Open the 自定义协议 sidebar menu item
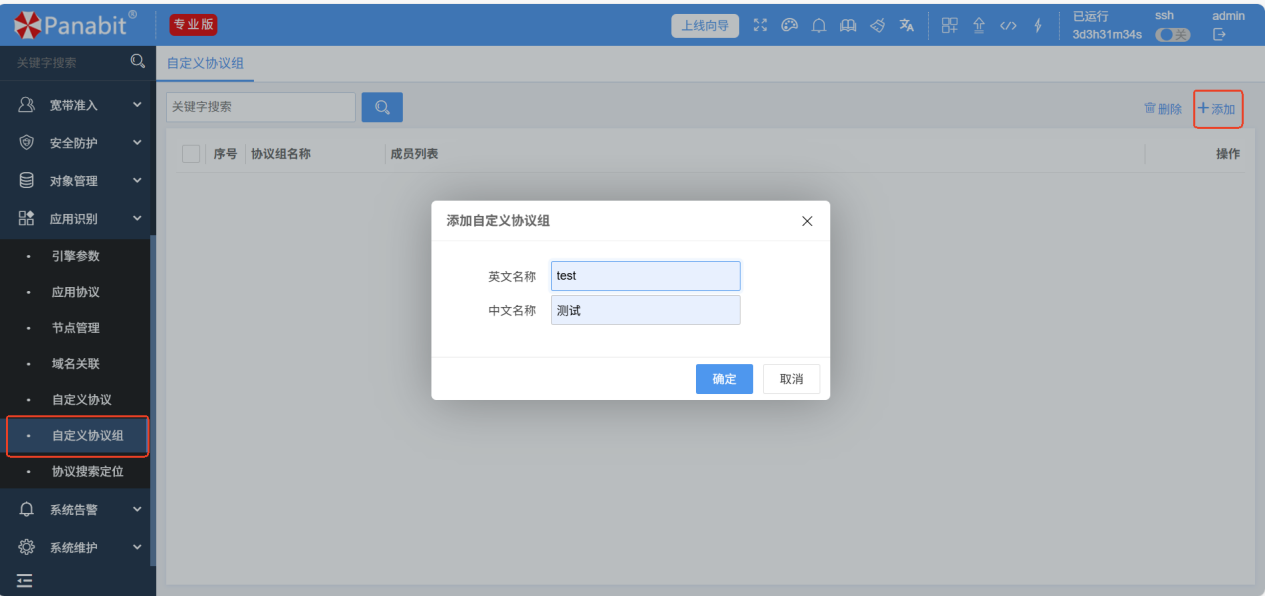The height and width of the screenshot is (596, 1265). [82, 400]
